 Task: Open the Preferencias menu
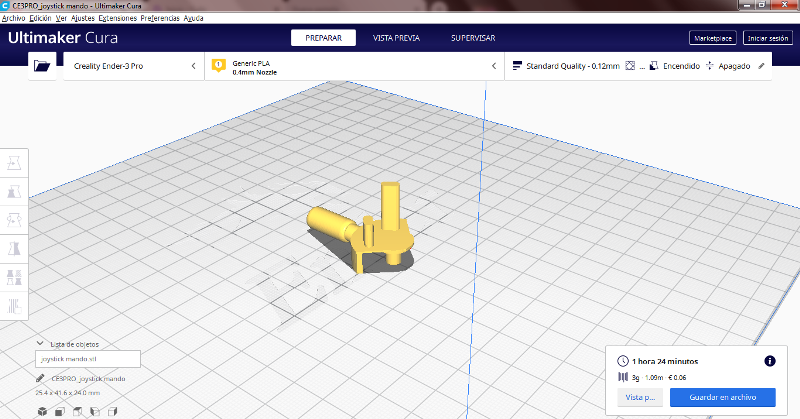click(x=160, y=18)
